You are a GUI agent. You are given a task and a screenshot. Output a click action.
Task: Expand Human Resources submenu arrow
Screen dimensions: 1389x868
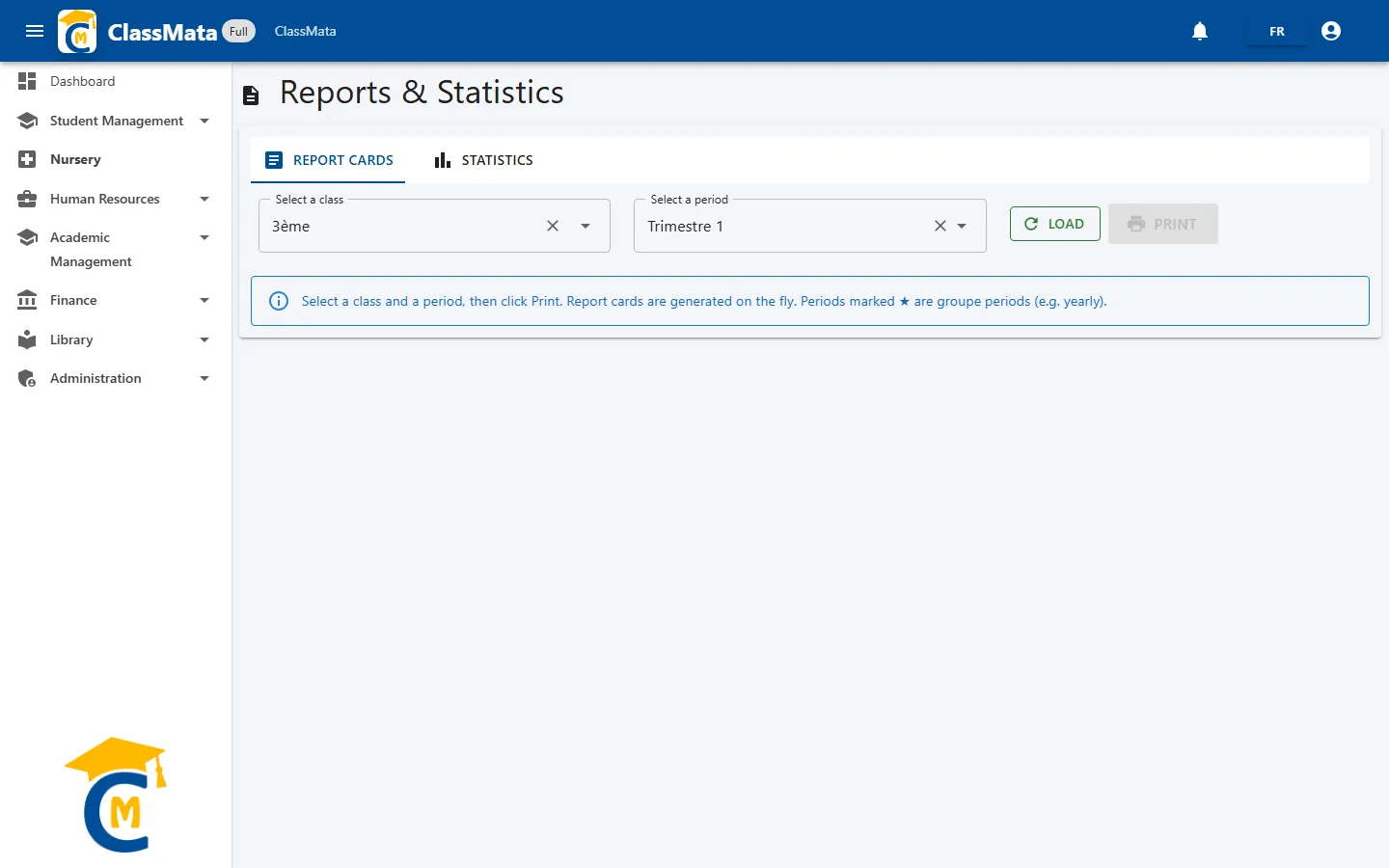click(204, 199)
